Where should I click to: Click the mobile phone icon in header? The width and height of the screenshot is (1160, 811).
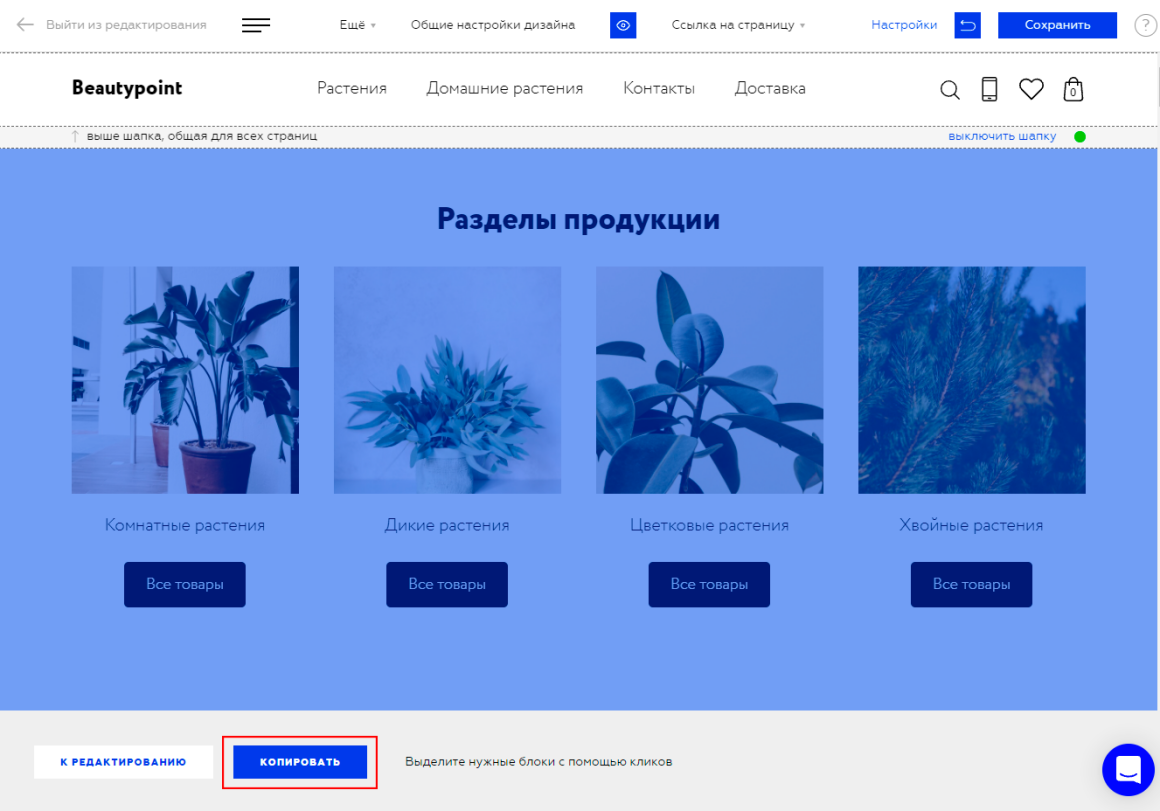pos(989,89)
